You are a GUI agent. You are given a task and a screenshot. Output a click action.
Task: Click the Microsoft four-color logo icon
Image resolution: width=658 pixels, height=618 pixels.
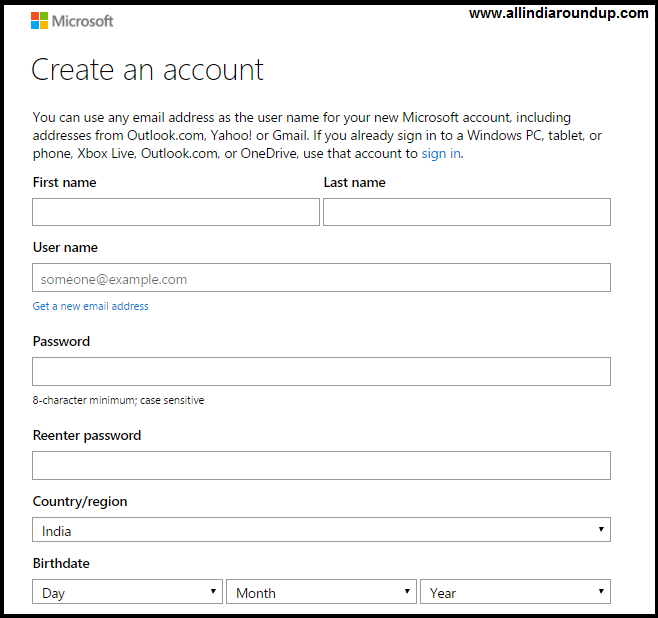[x=39, y=21]
